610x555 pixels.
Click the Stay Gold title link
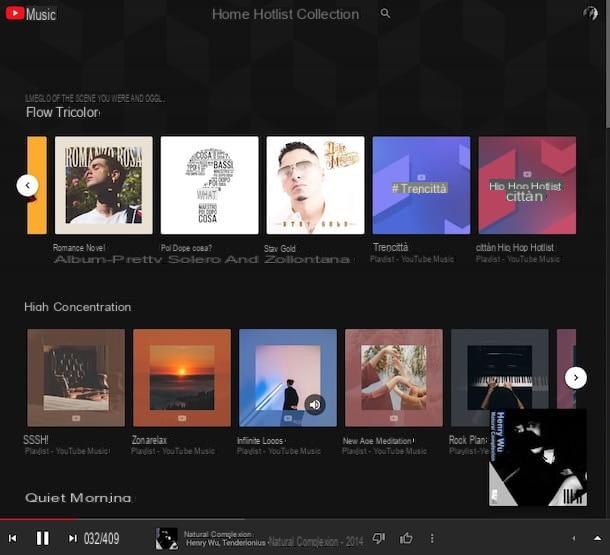(280, 249)
